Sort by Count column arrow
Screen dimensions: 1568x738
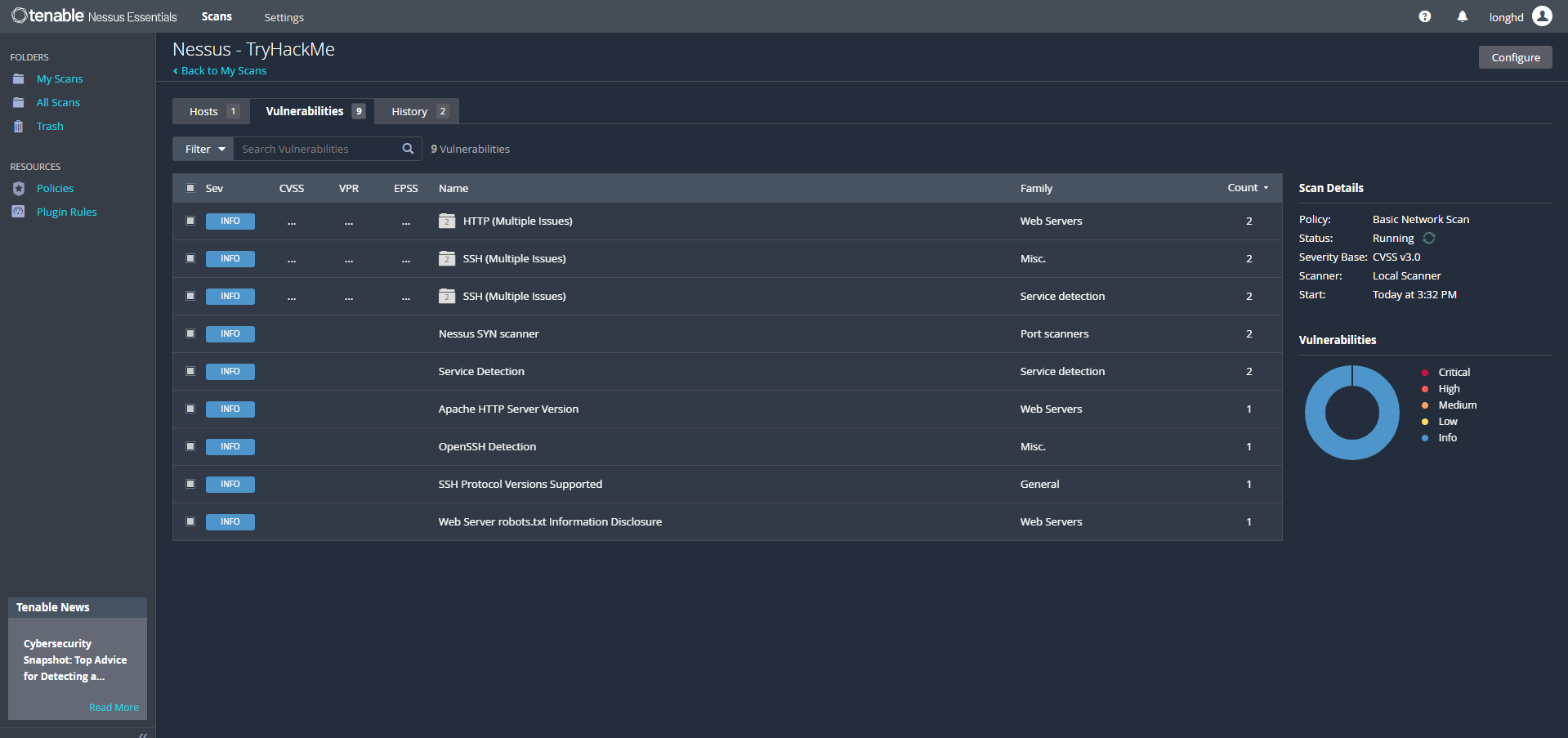(x=1266, y=188)
